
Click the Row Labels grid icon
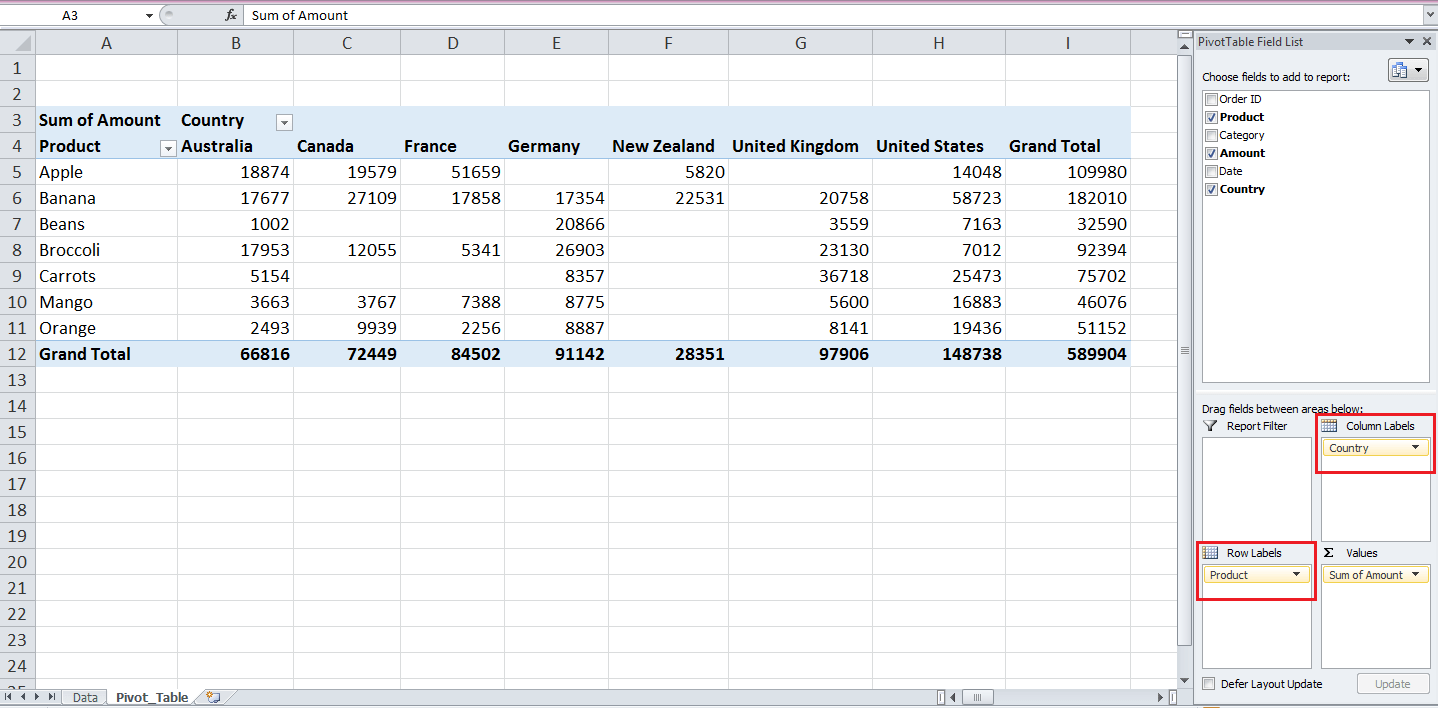(1210, 552)
